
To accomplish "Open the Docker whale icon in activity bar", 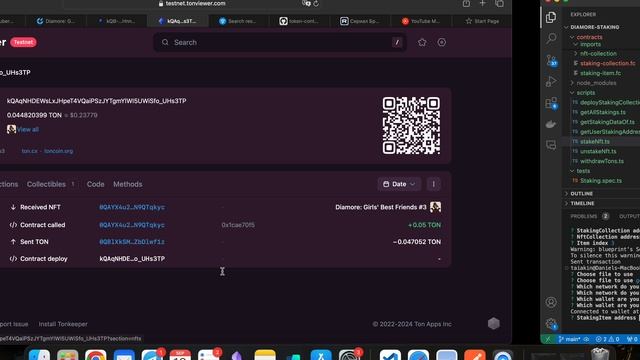I will 551,124.
